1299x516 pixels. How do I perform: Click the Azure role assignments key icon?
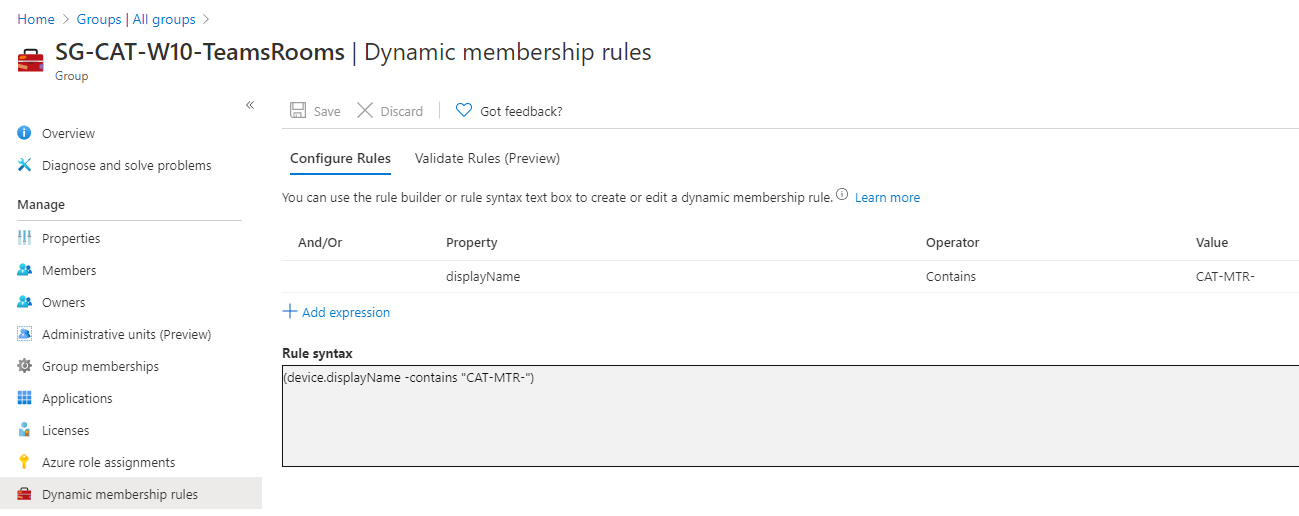tap(25, 462)
